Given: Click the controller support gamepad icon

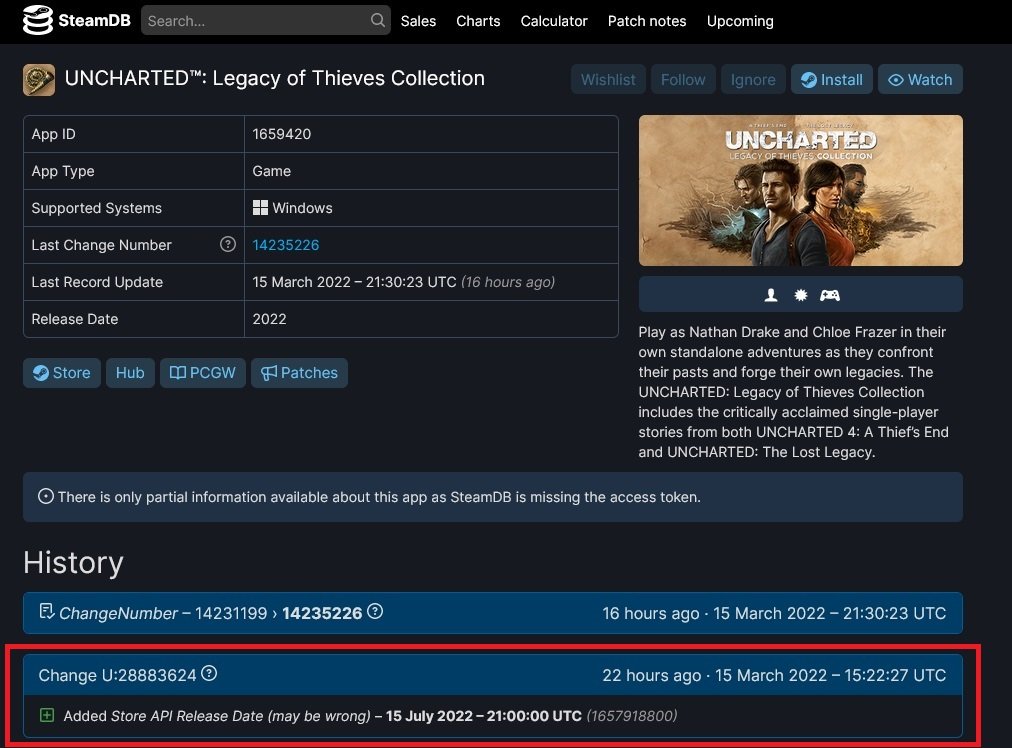Looking at the screenshot, I should click(x=829, y=295).
